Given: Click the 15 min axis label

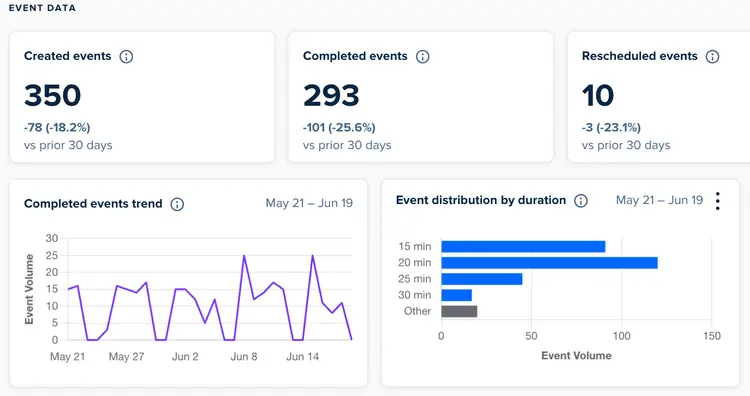Looking at the screenshot, I should pos(415,247).
